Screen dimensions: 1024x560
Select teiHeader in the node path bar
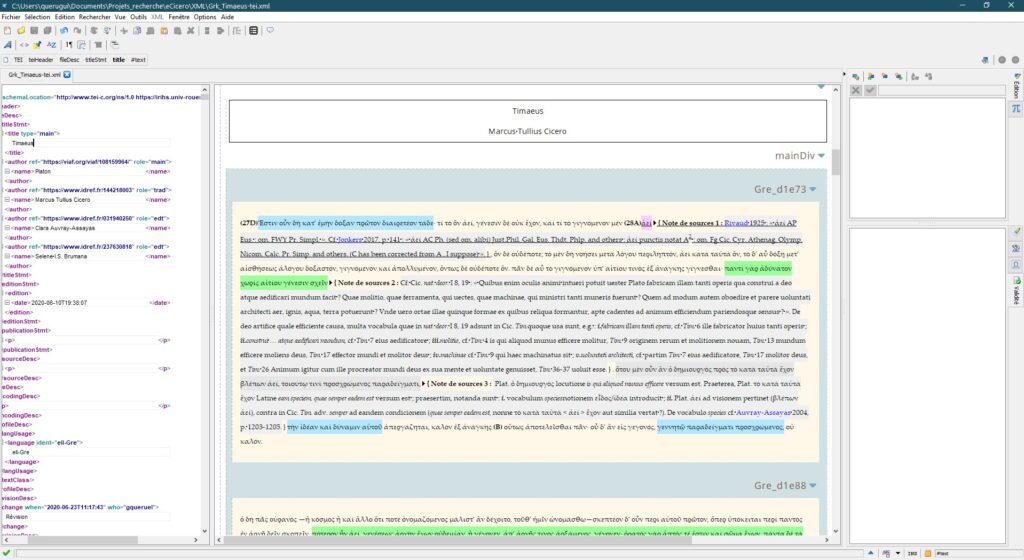tap(40, 60)
